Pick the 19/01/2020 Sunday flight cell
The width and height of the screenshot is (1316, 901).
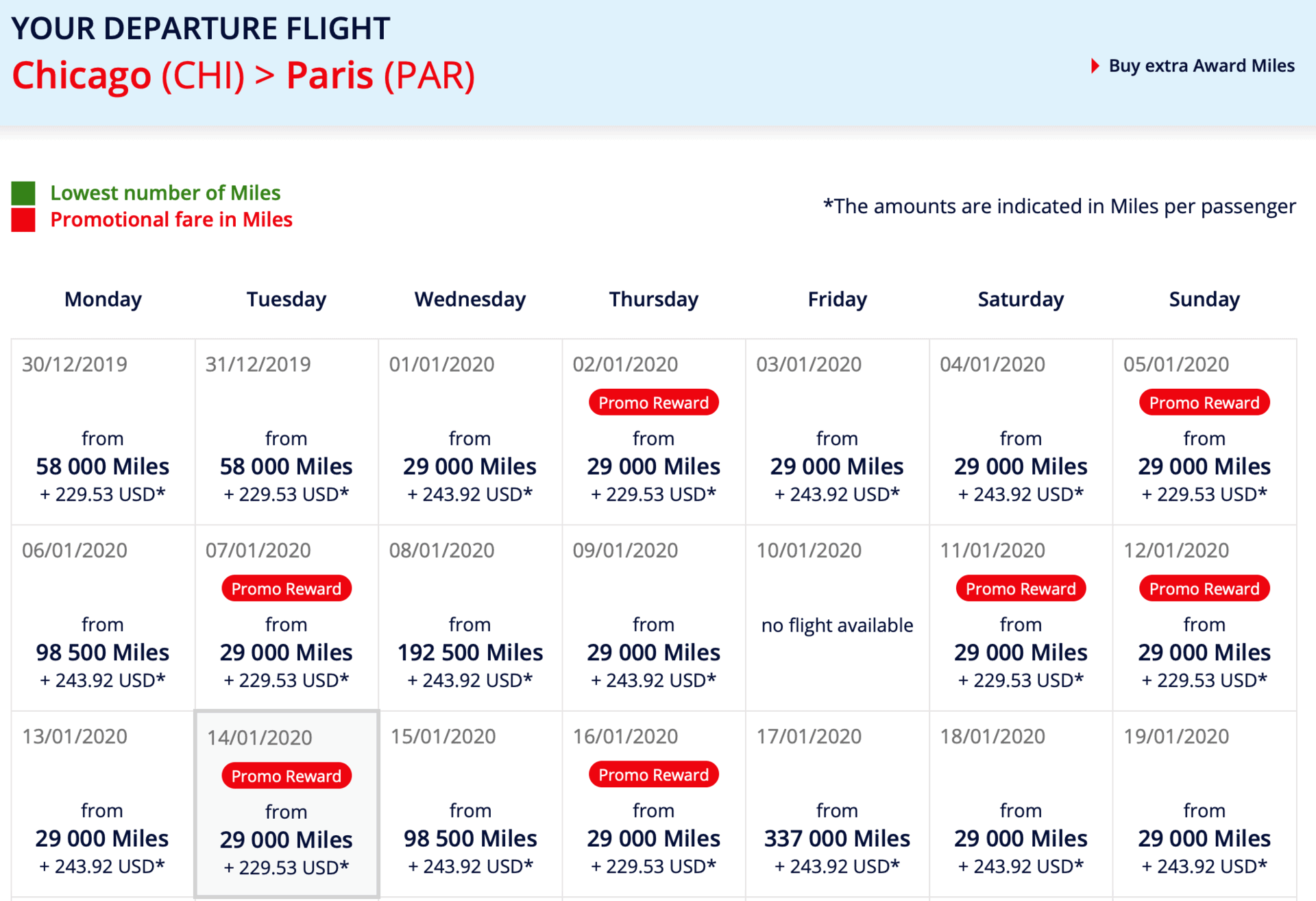(x=1204, y=804)
